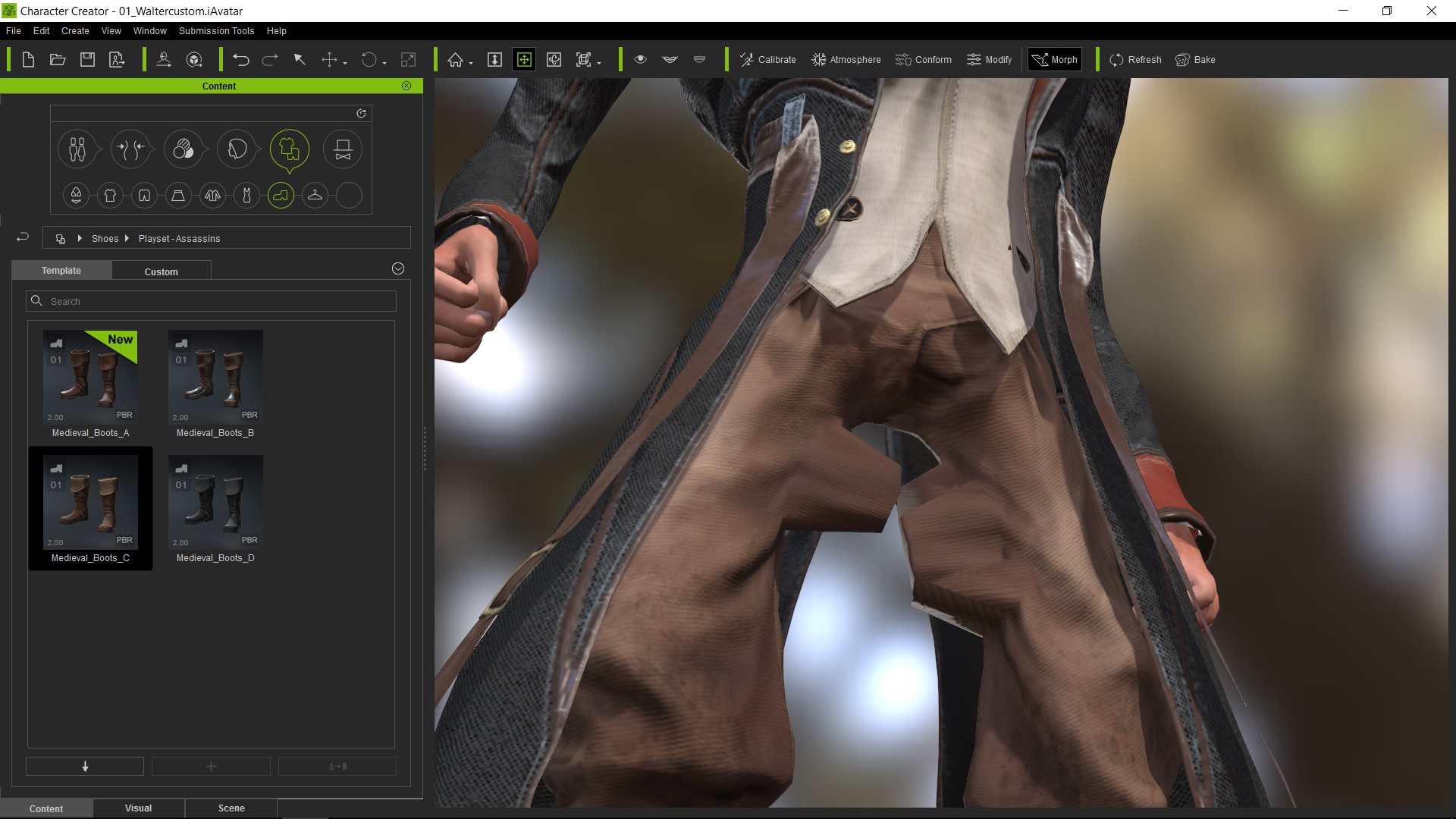The image size is (1456, 819).
Task: Open Home view dropdown arrow
Action: [x=471, y=63]
